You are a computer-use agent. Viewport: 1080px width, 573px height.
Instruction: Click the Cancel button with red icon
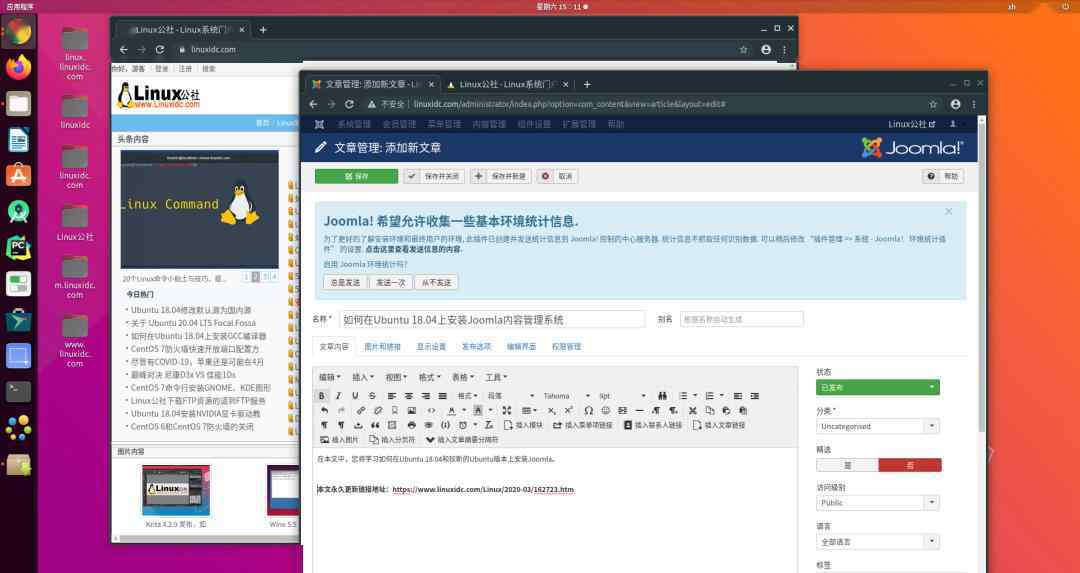point(557,176)
